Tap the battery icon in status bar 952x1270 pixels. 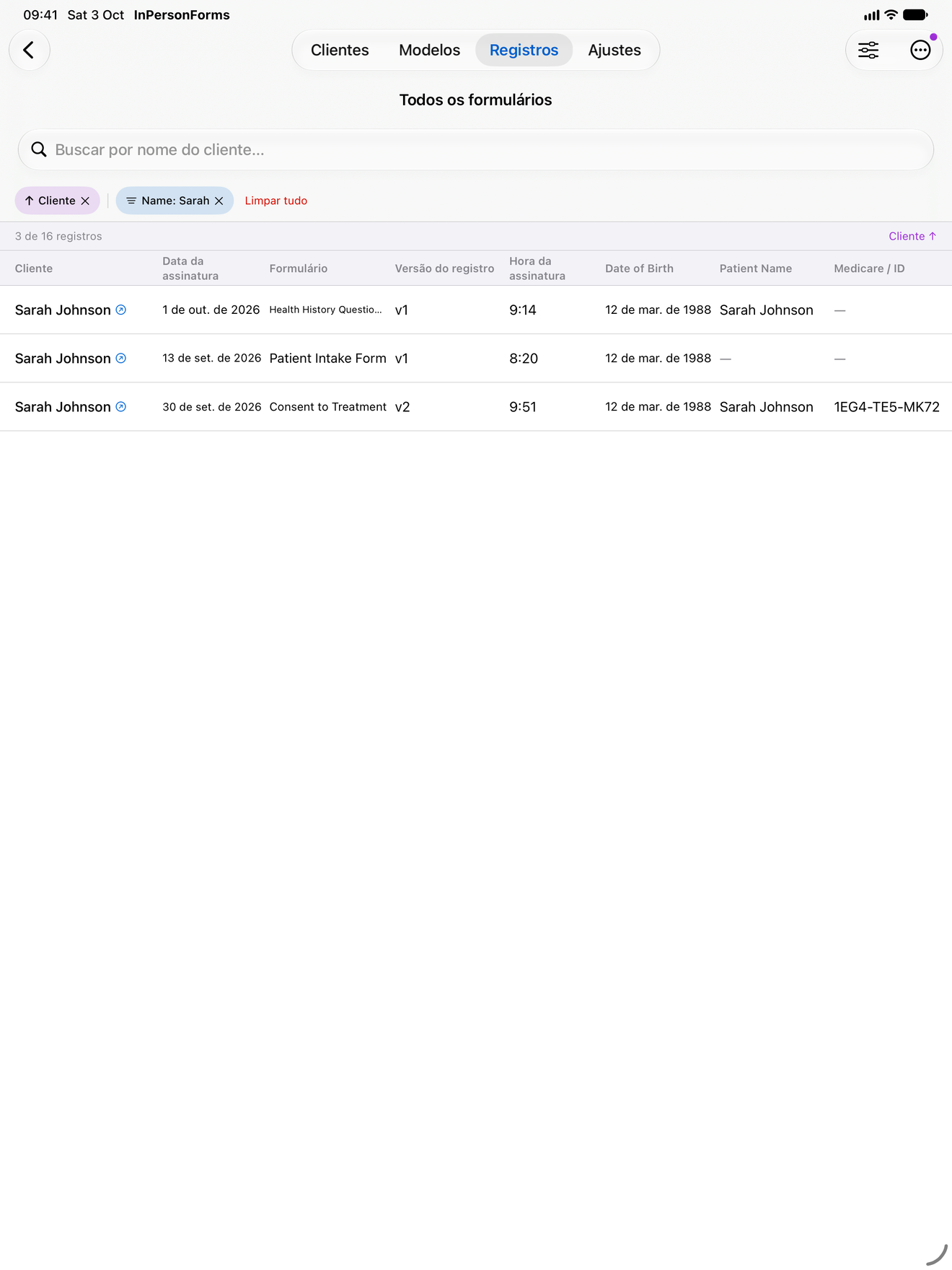point(915,14)
